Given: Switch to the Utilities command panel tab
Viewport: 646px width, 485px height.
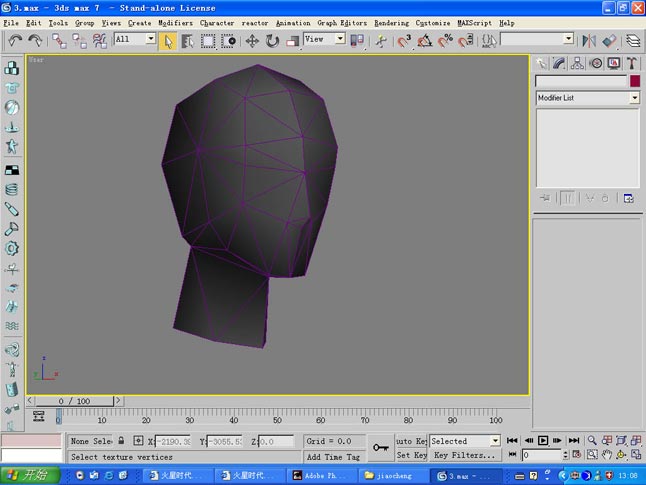Looking at the screenshot, I should (632, 63).
